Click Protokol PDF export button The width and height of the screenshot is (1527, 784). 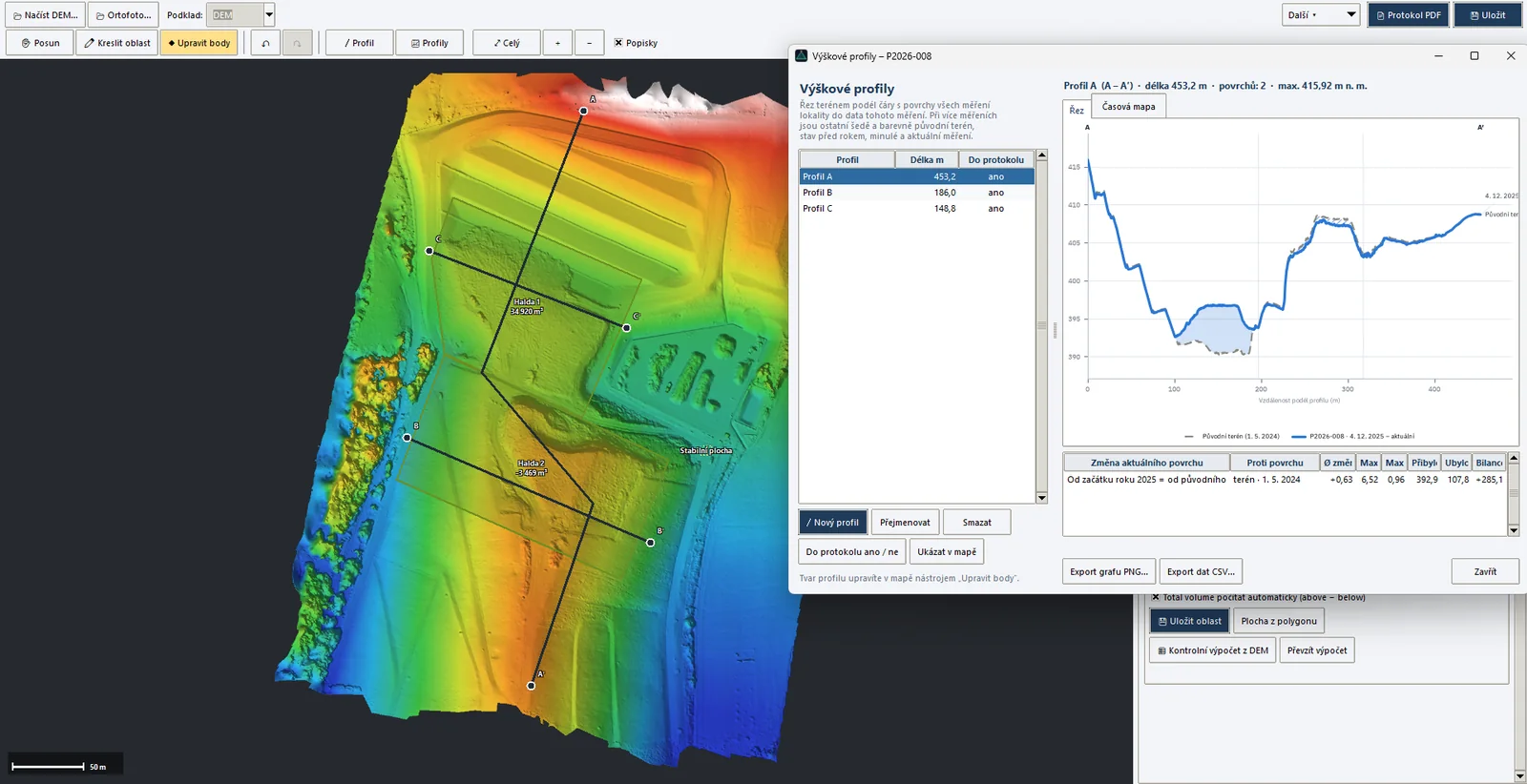(1408, 15)
